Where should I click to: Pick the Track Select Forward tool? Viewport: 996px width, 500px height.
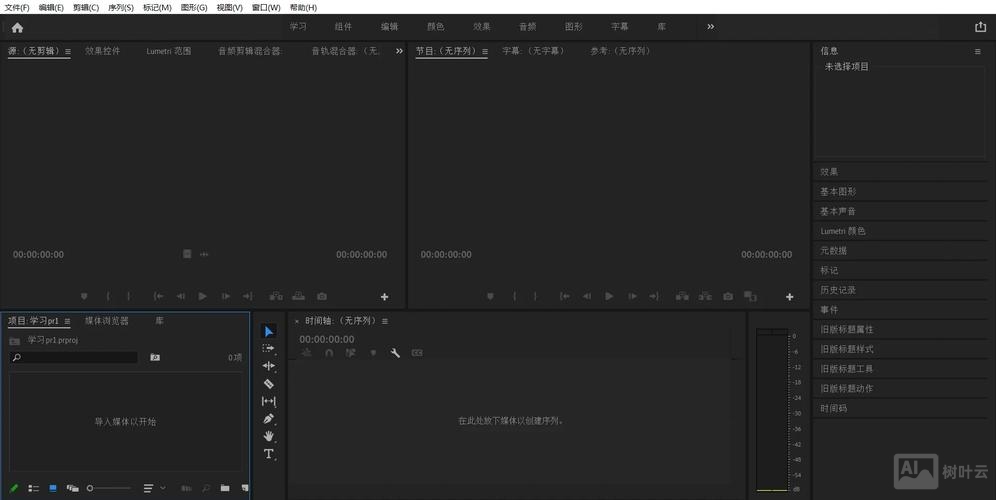(x=268, y=348)
